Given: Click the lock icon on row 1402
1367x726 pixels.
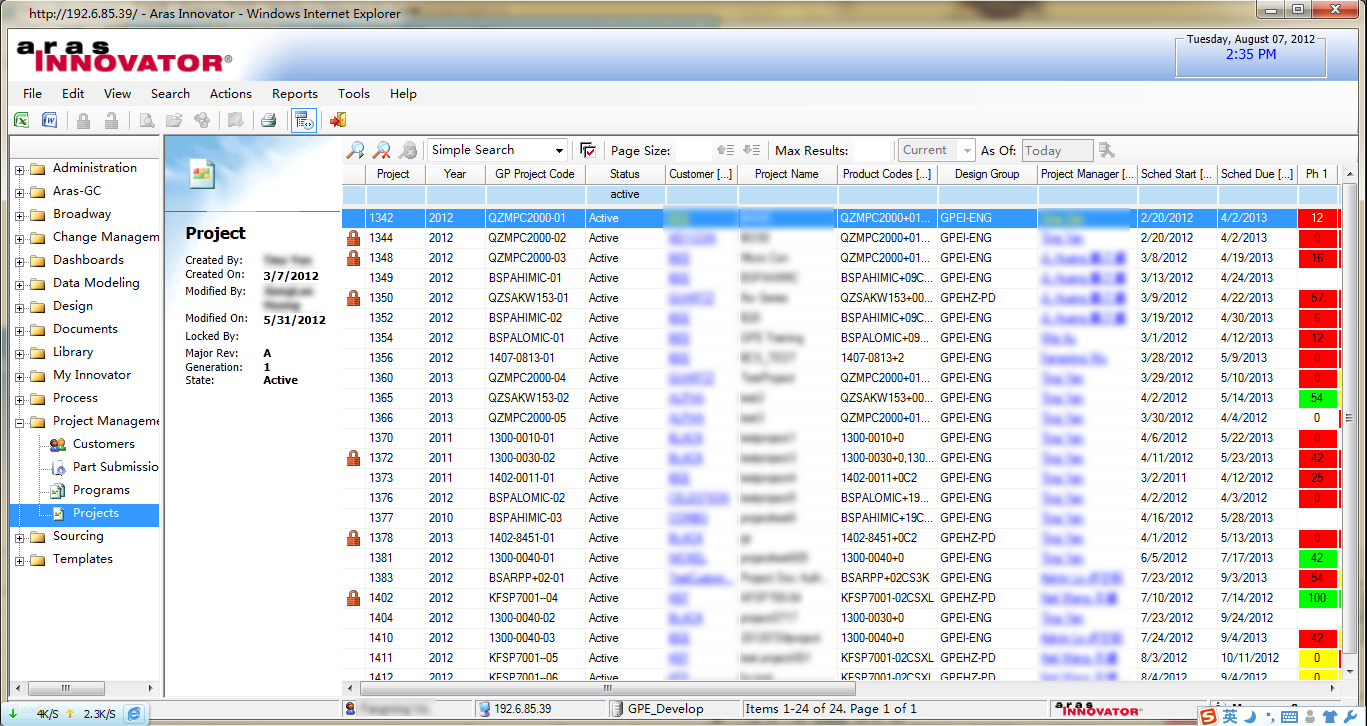Looking at the screenshot, I should pos(352,599).
